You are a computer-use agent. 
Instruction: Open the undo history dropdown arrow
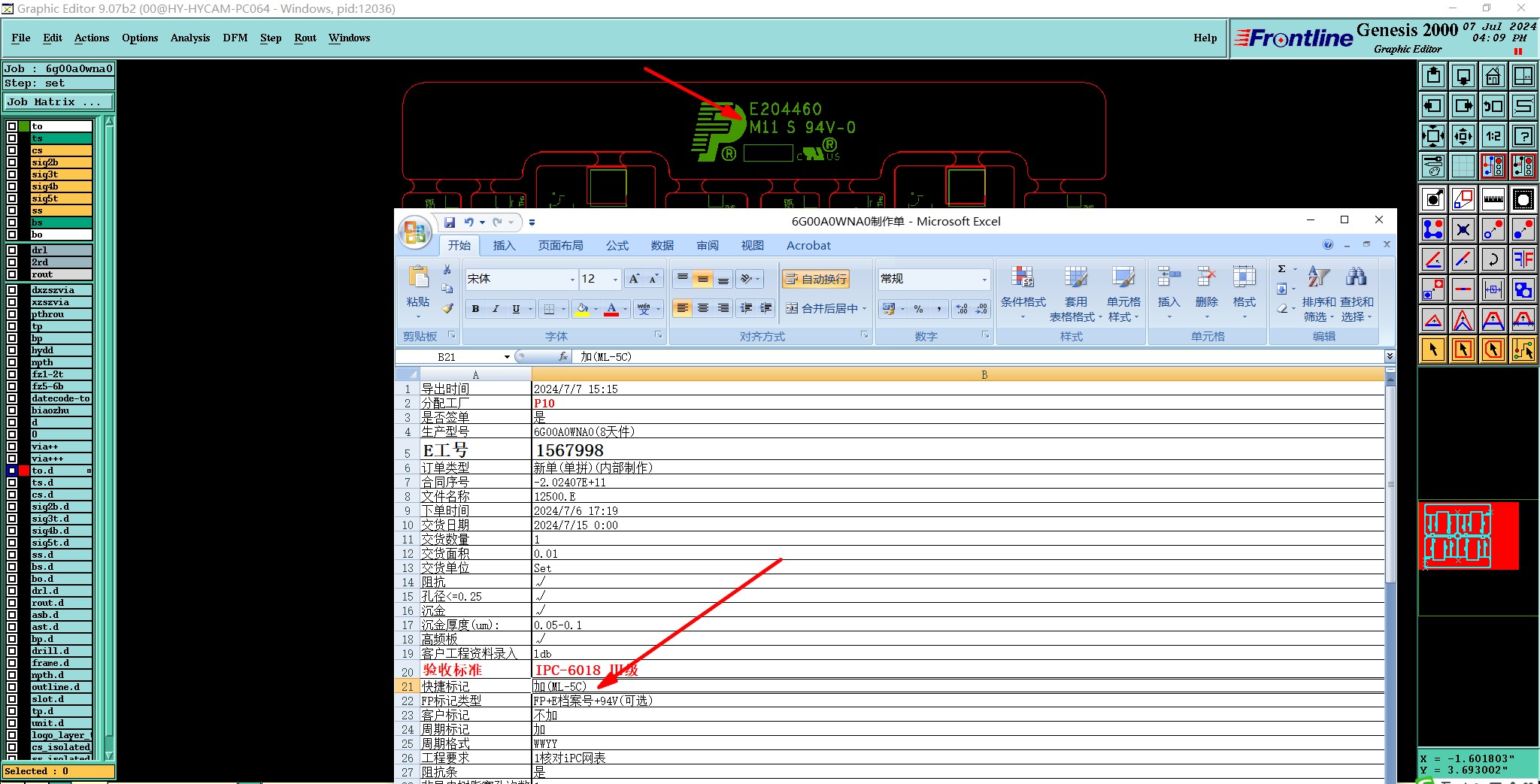click(482, 222)
